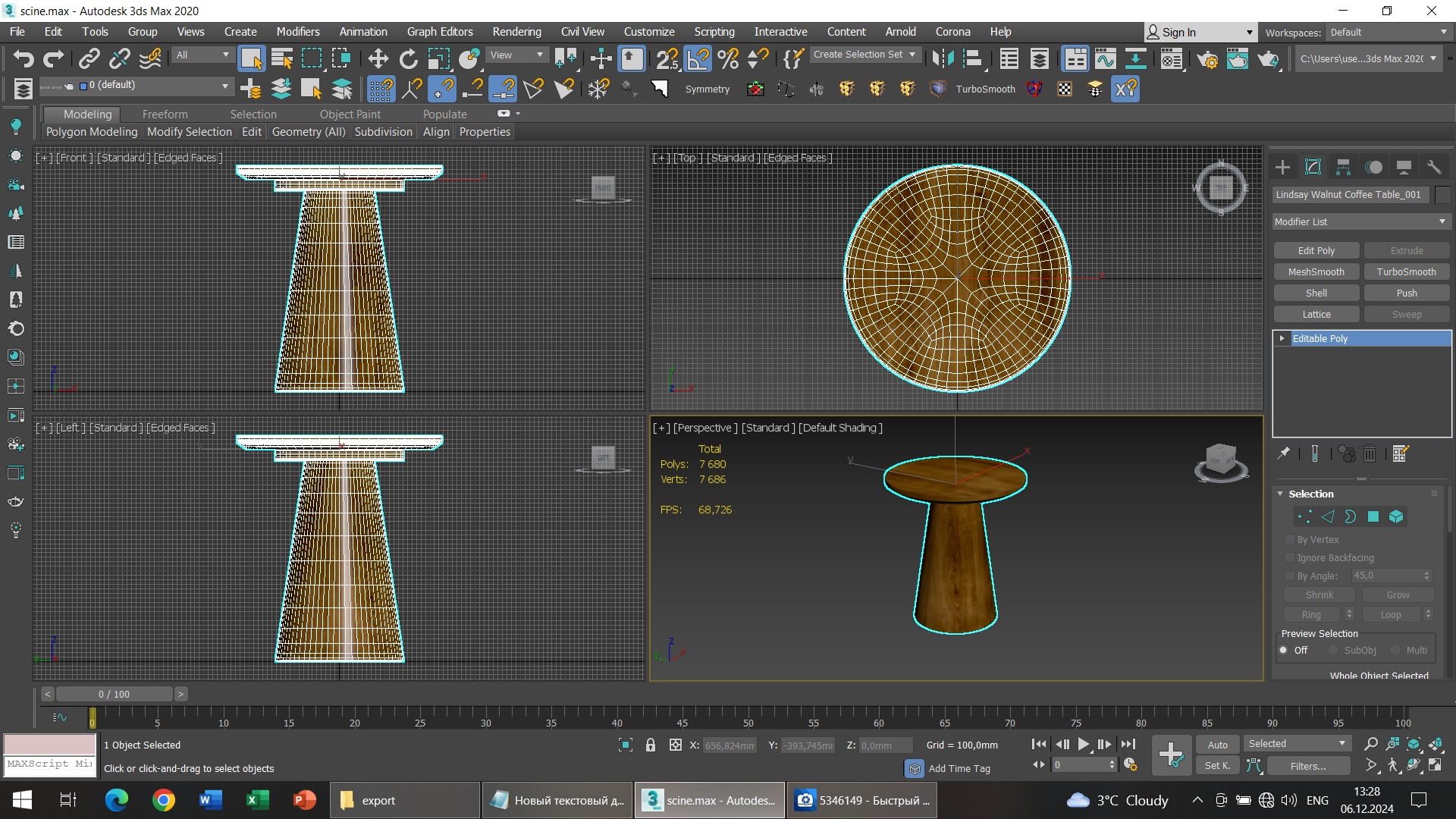Switch to the Object Paint ribbon tab
The height and width of the screenshot is (819, 1456).
(350, 114)
